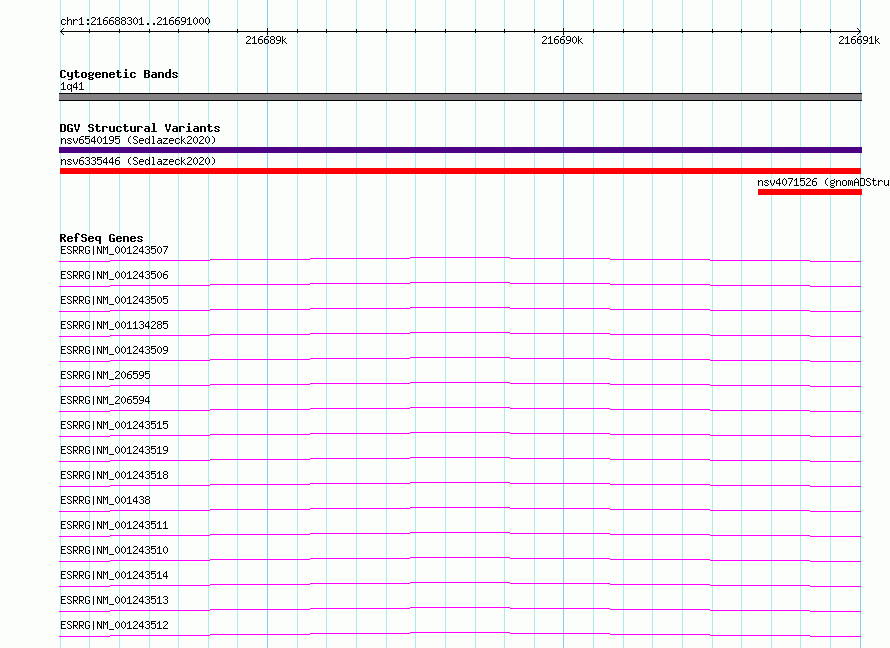The width and height of the screenshot is (890, 648).
Task: Open transcript ESRRG|NM_001243511
Action: (114, 525)
